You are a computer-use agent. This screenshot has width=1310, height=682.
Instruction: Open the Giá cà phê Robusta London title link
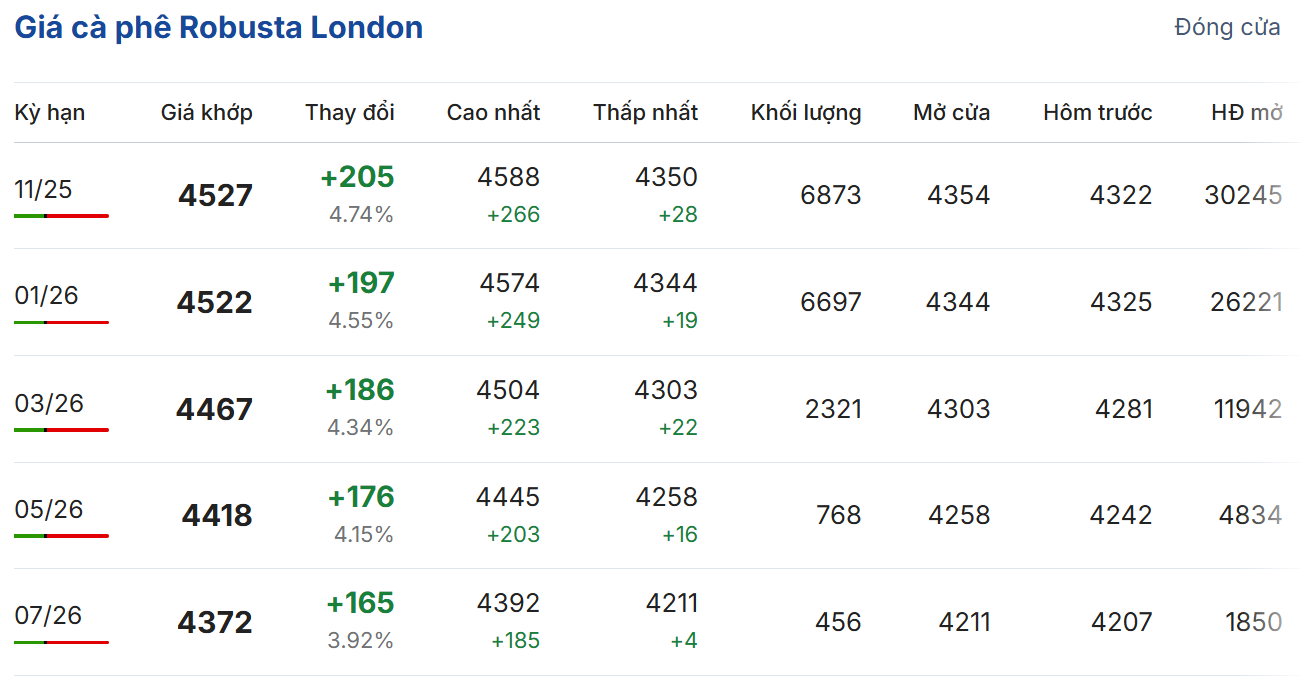[218, 28]
